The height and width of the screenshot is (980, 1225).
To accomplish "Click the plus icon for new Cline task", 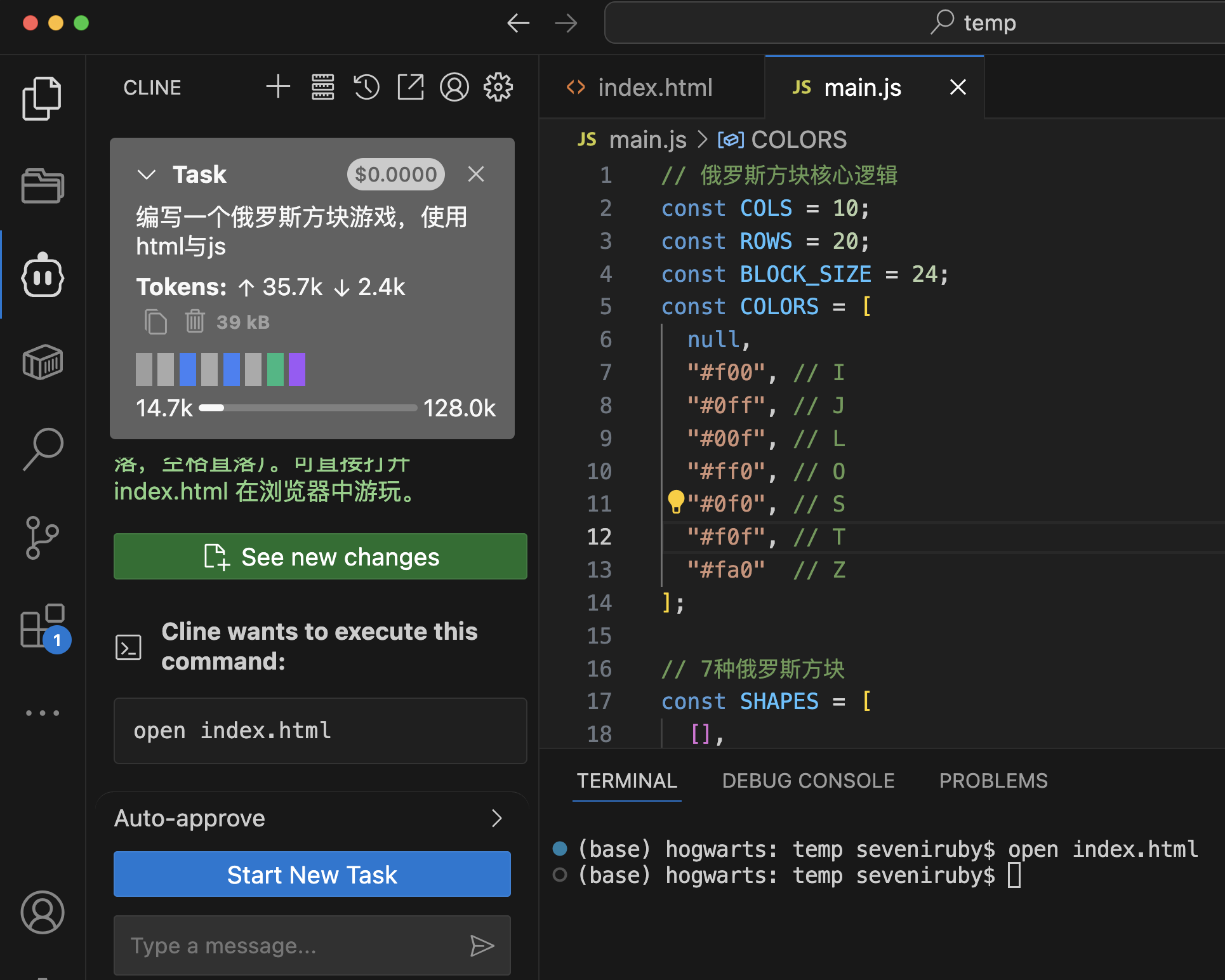I will pos(277,87).
